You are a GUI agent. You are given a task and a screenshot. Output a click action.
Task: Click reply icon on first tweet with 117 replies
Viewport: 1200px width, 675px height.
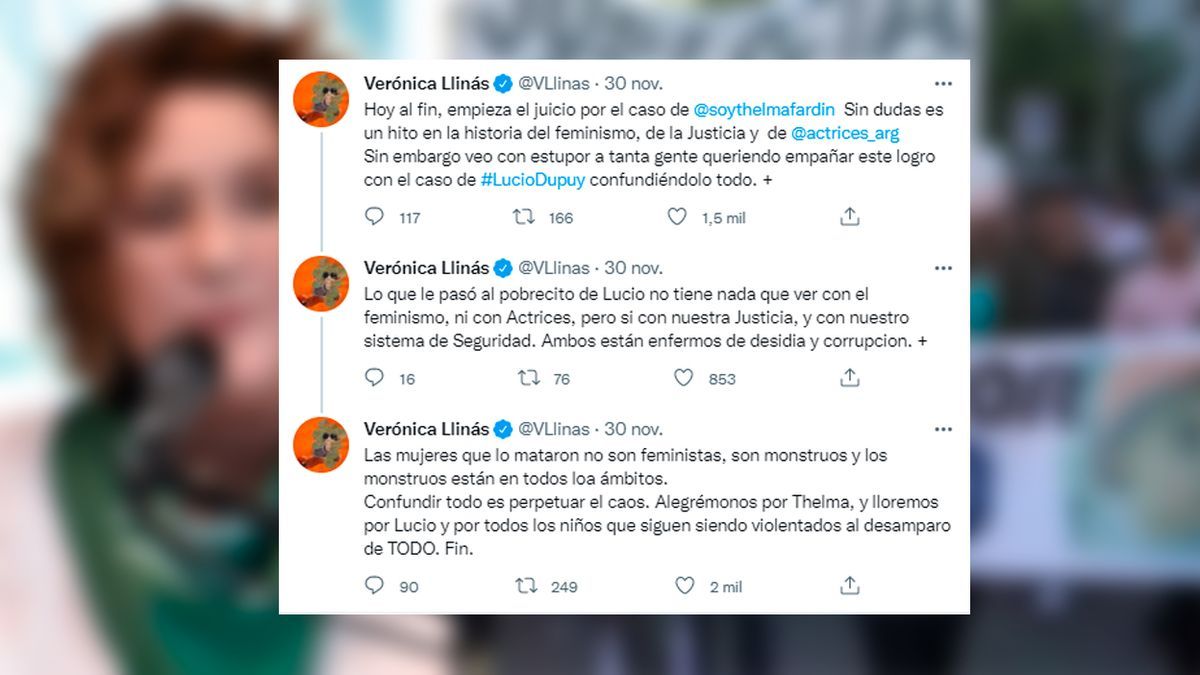374,217
